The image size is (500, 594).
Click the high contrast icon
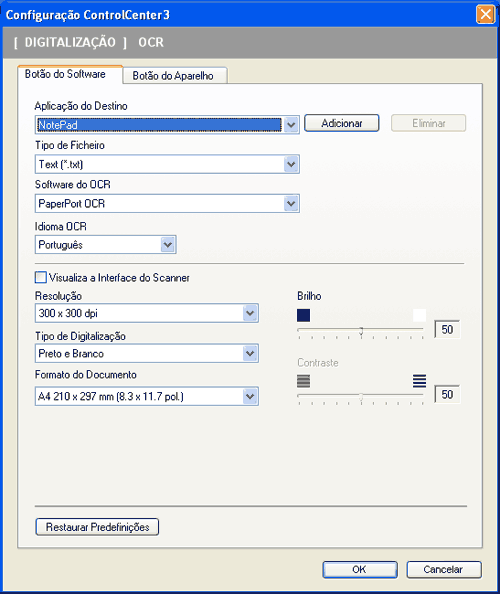(x=419, y=381)
